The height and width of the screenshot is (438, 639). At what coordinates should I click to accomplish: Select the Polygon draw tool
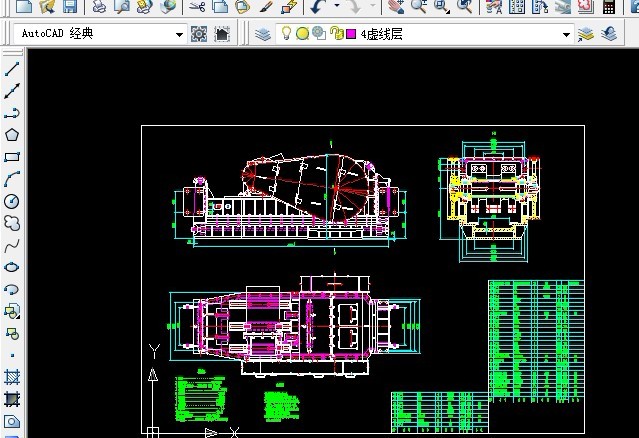12,135
